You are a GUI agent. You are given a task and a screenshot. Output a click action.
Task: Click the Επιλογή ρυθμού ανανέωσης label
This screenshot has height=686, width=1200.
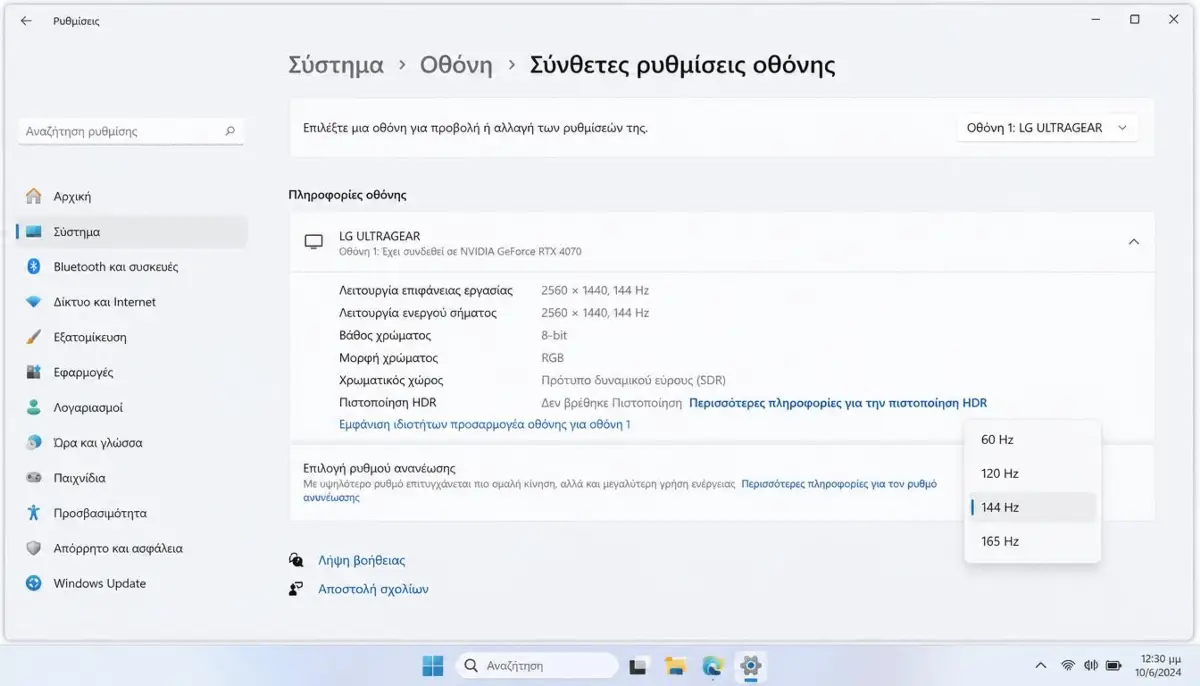(379, 468)
